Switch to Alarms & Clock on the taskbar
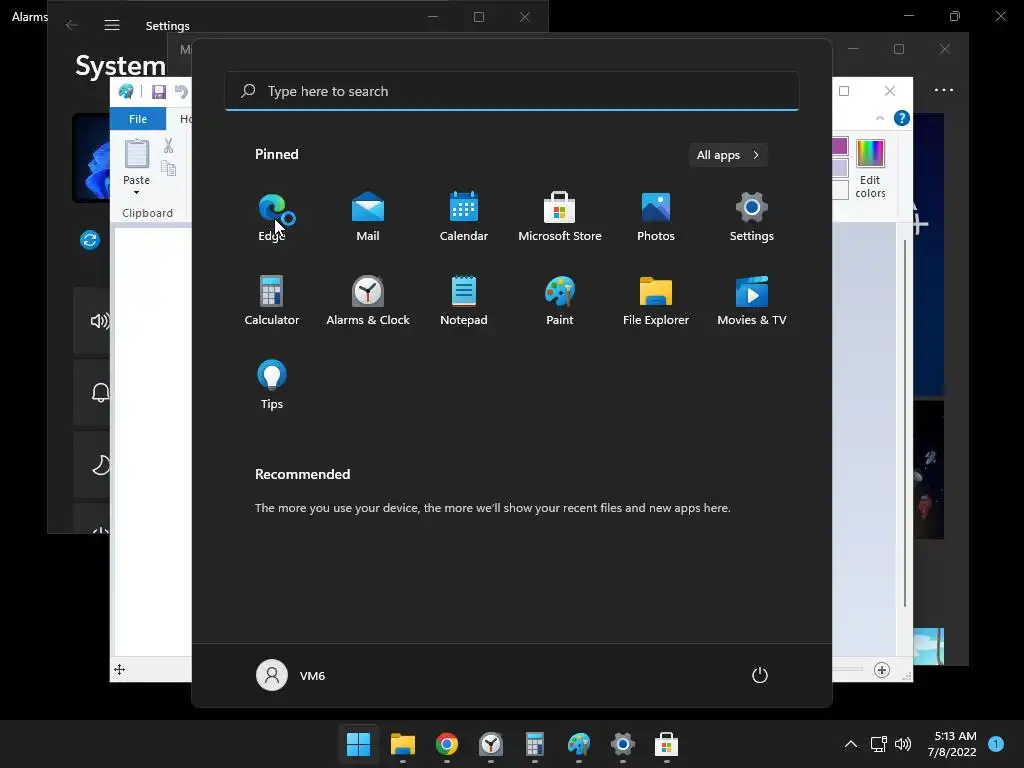 [x=490, y=744]
